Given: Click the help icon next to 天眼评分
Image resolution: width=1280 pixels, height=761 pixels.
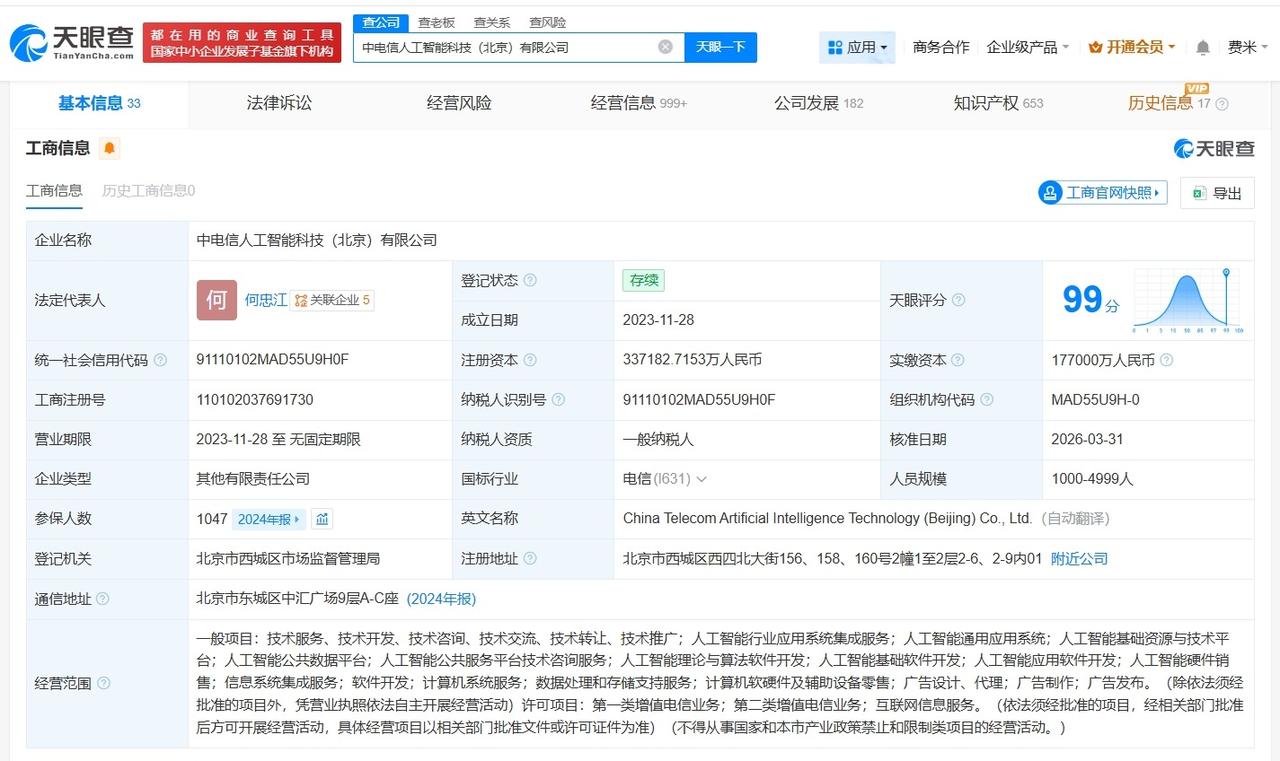Looking at the screenshot, I should pyautogui.click(x=958, y=300).
